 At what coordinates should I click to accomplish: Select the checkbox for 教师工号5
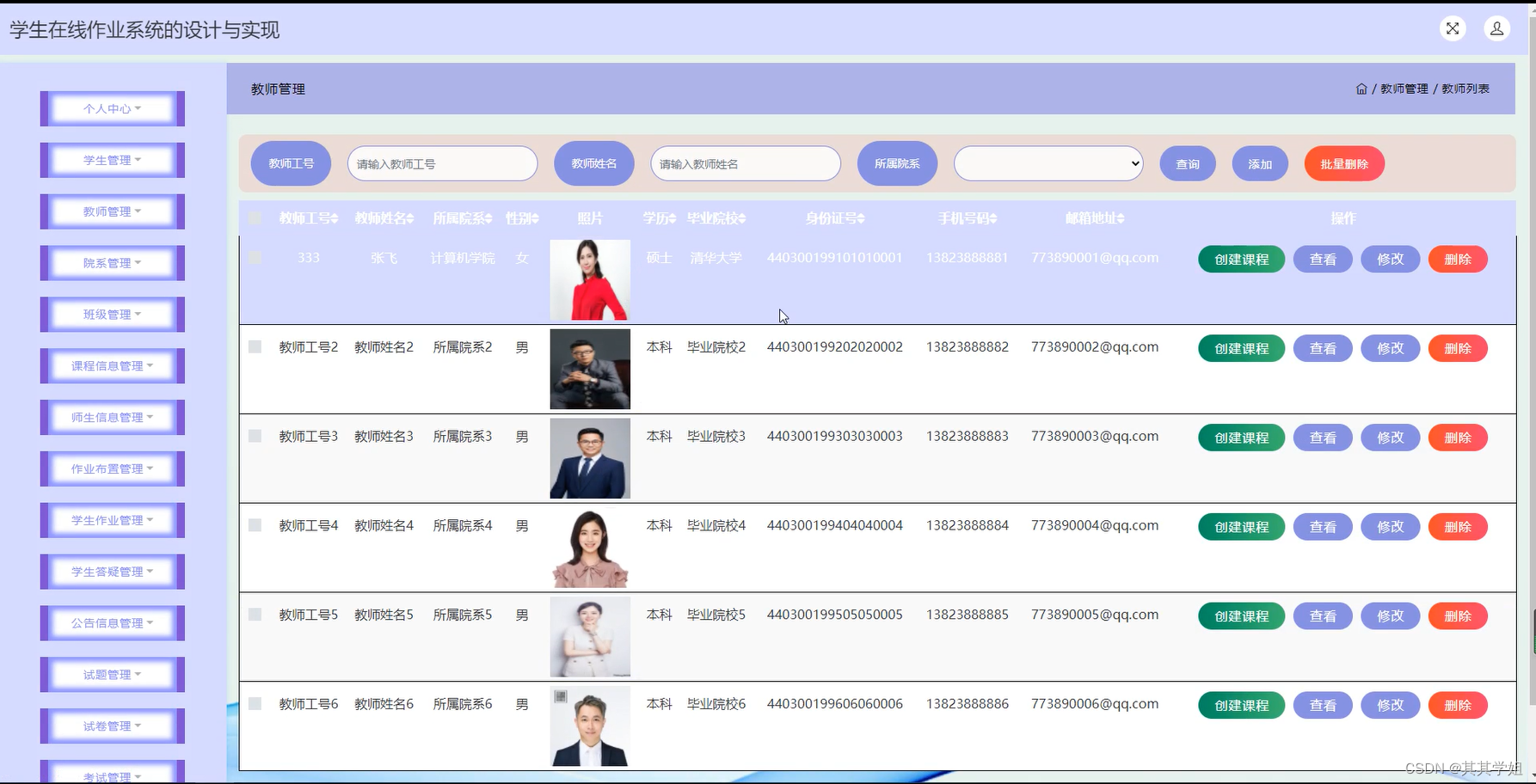point(254,614)
